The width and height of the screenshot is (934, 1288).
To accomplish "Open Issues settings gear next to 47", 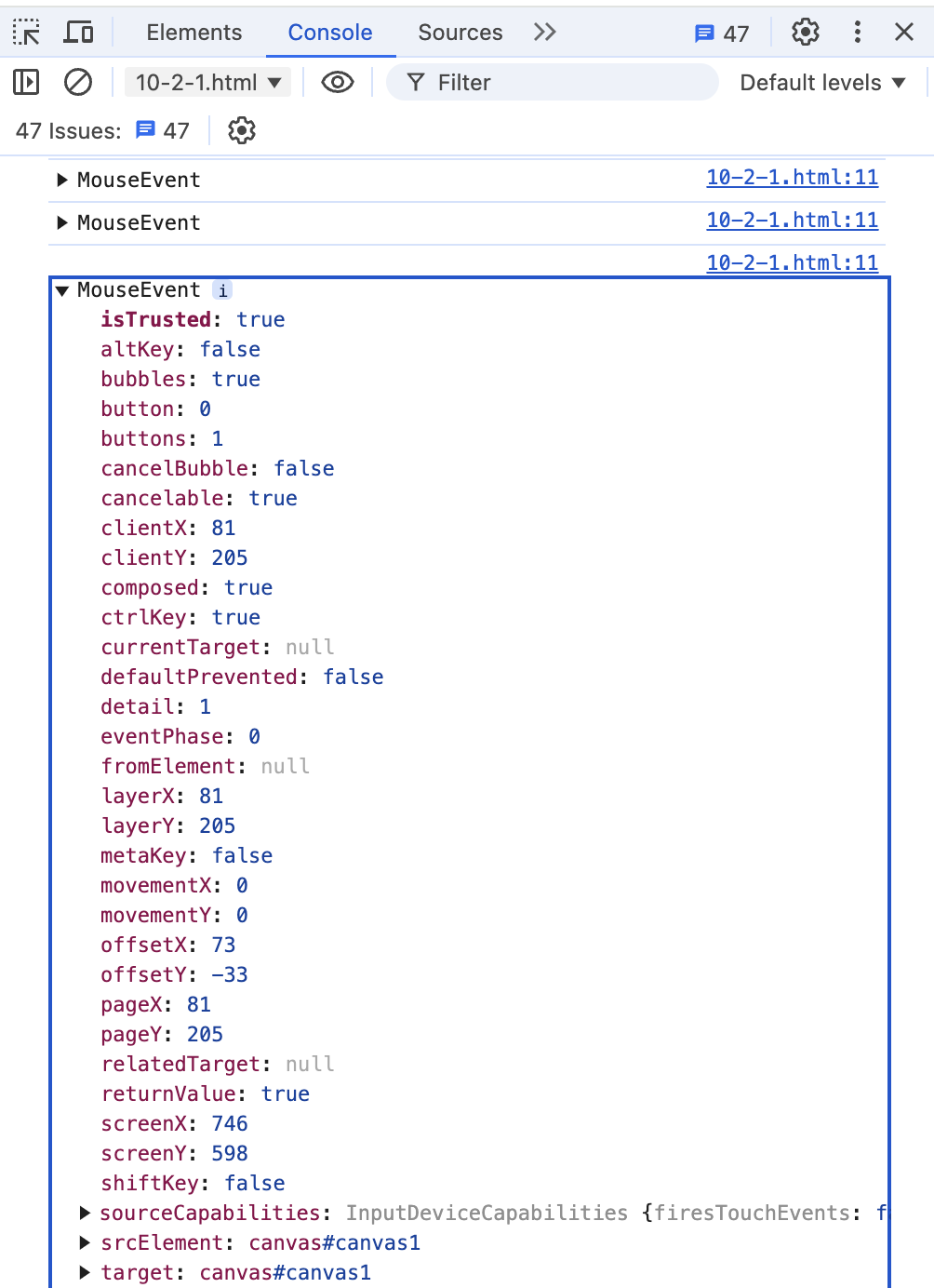I will pyautogui.click(x=242, y=130).
